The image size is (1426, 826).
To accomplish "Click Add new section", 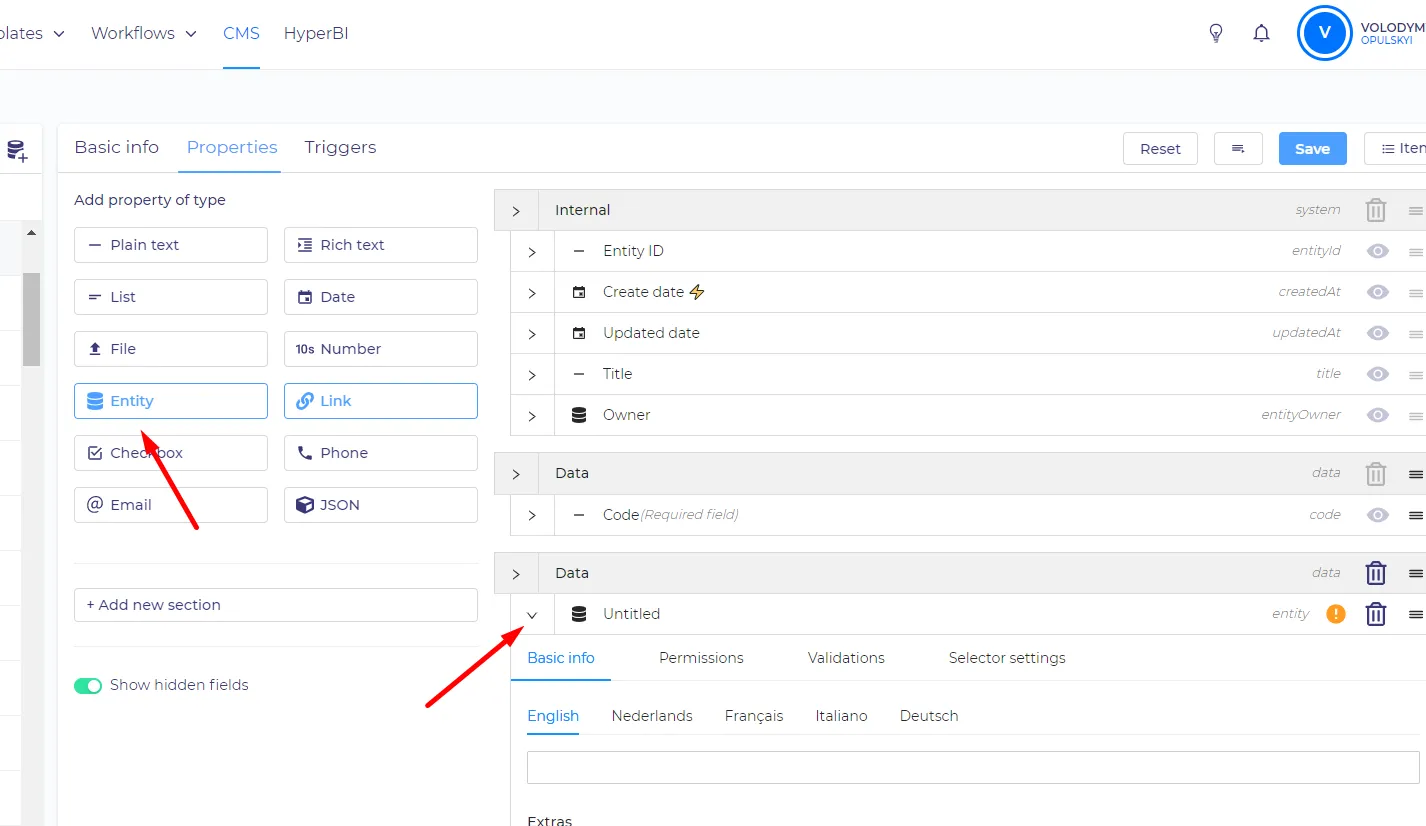I will tap(276, 605).
